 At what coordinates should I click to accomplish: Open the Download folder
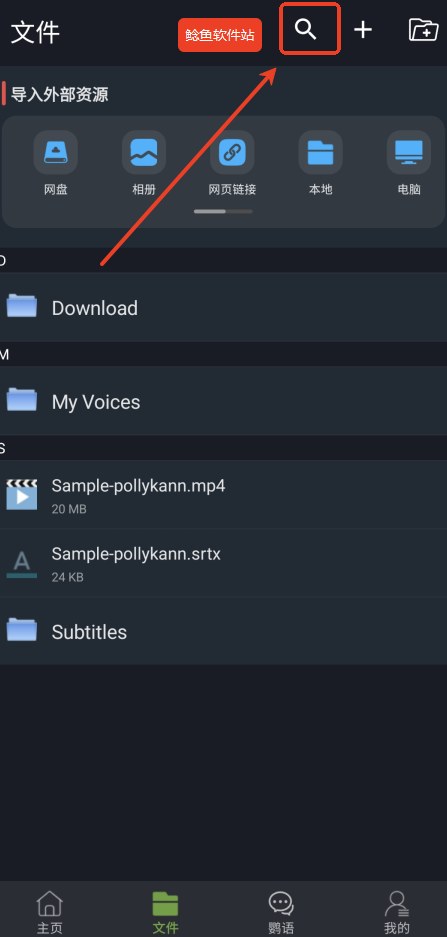pyautogui.click(x=224, y=307)
